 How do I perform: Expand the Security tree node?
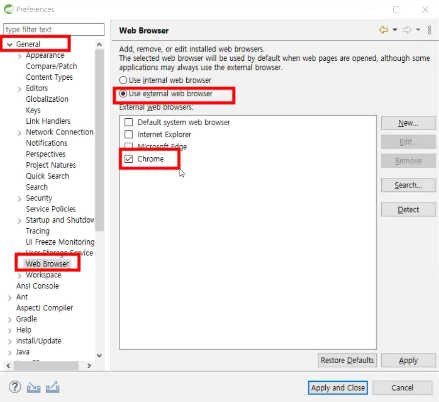coord(19,199)
